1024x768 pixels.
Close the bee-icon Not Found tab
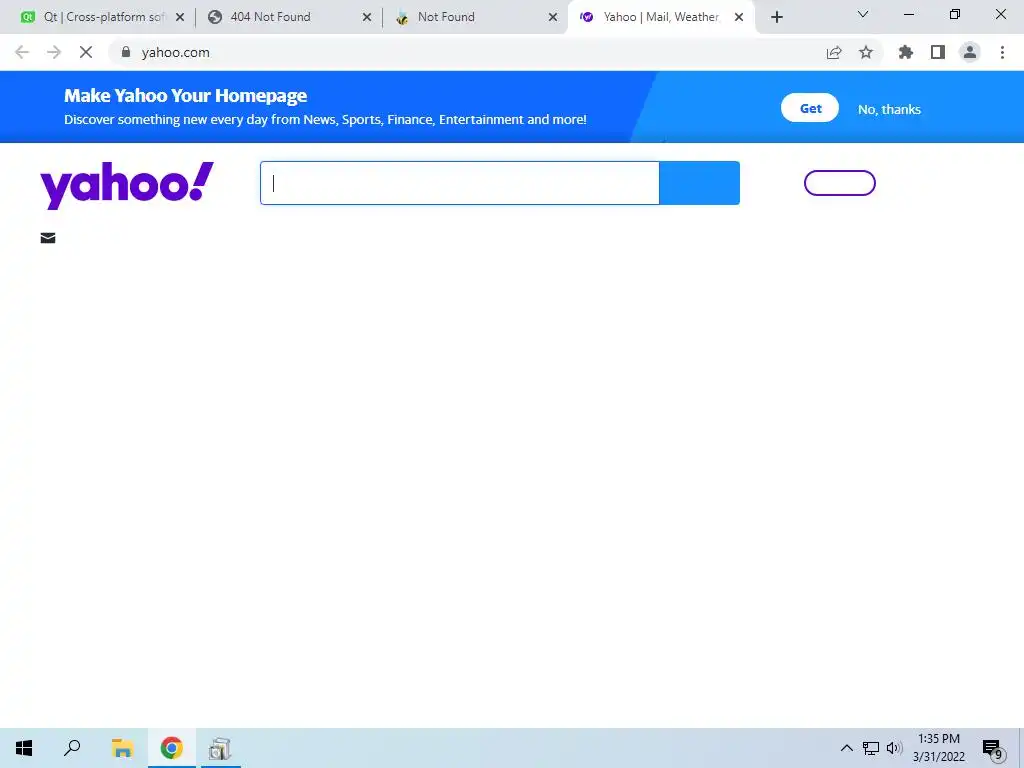[x=553, y=17]
